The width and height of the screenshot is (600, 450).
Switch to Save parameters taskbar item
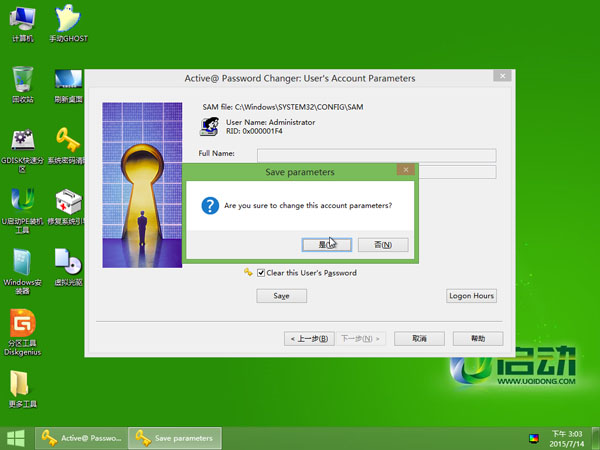[175, 438]
